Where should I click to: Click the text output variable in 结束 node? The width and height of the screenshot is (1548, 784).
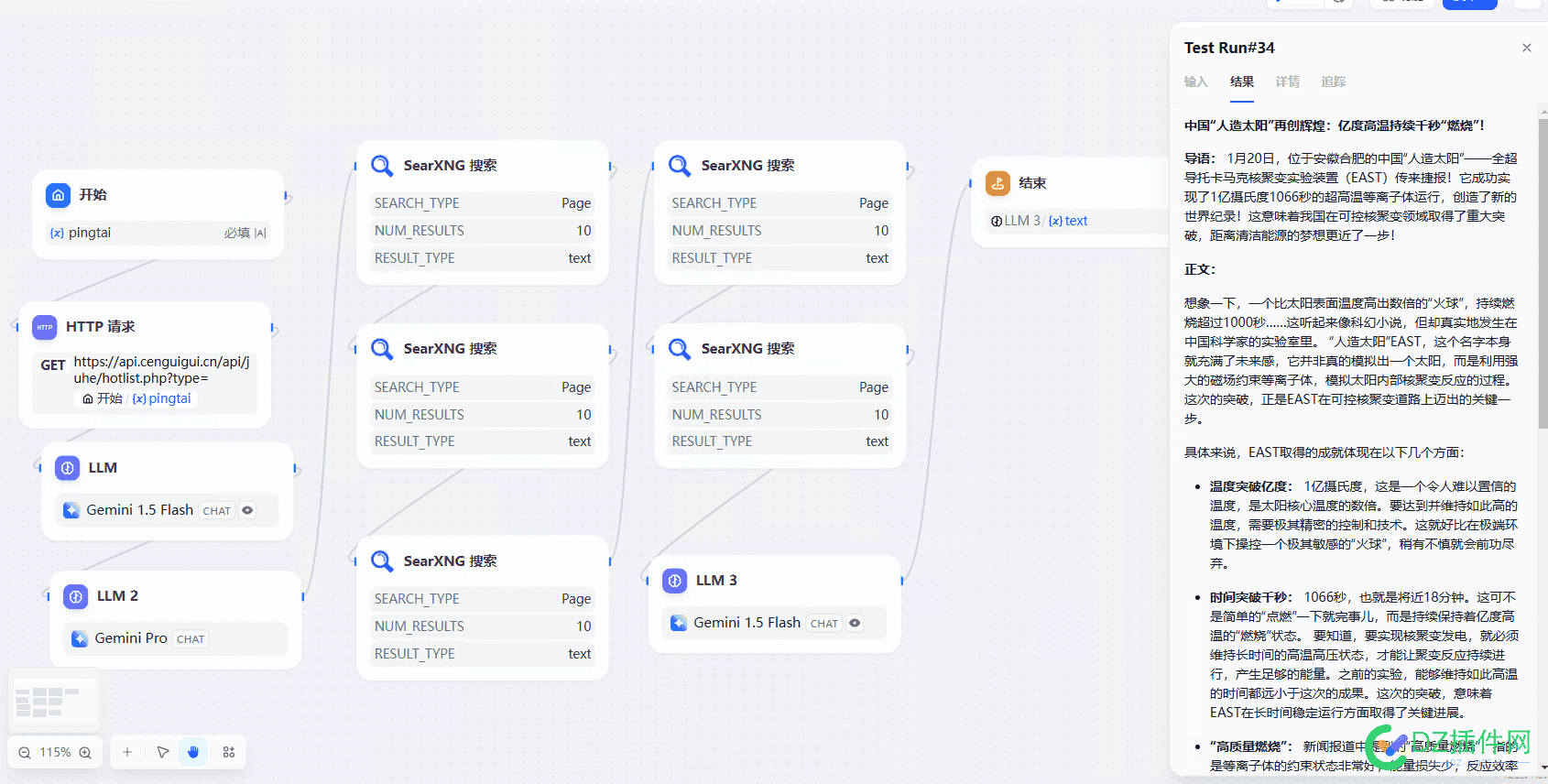tap(1068, 221)
